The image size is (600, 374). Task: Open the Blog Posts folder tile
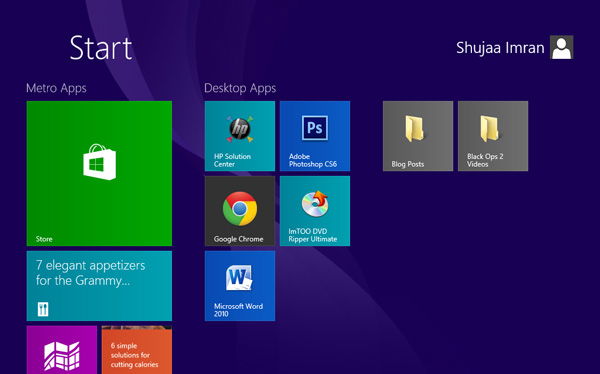[x=418, y=136]
